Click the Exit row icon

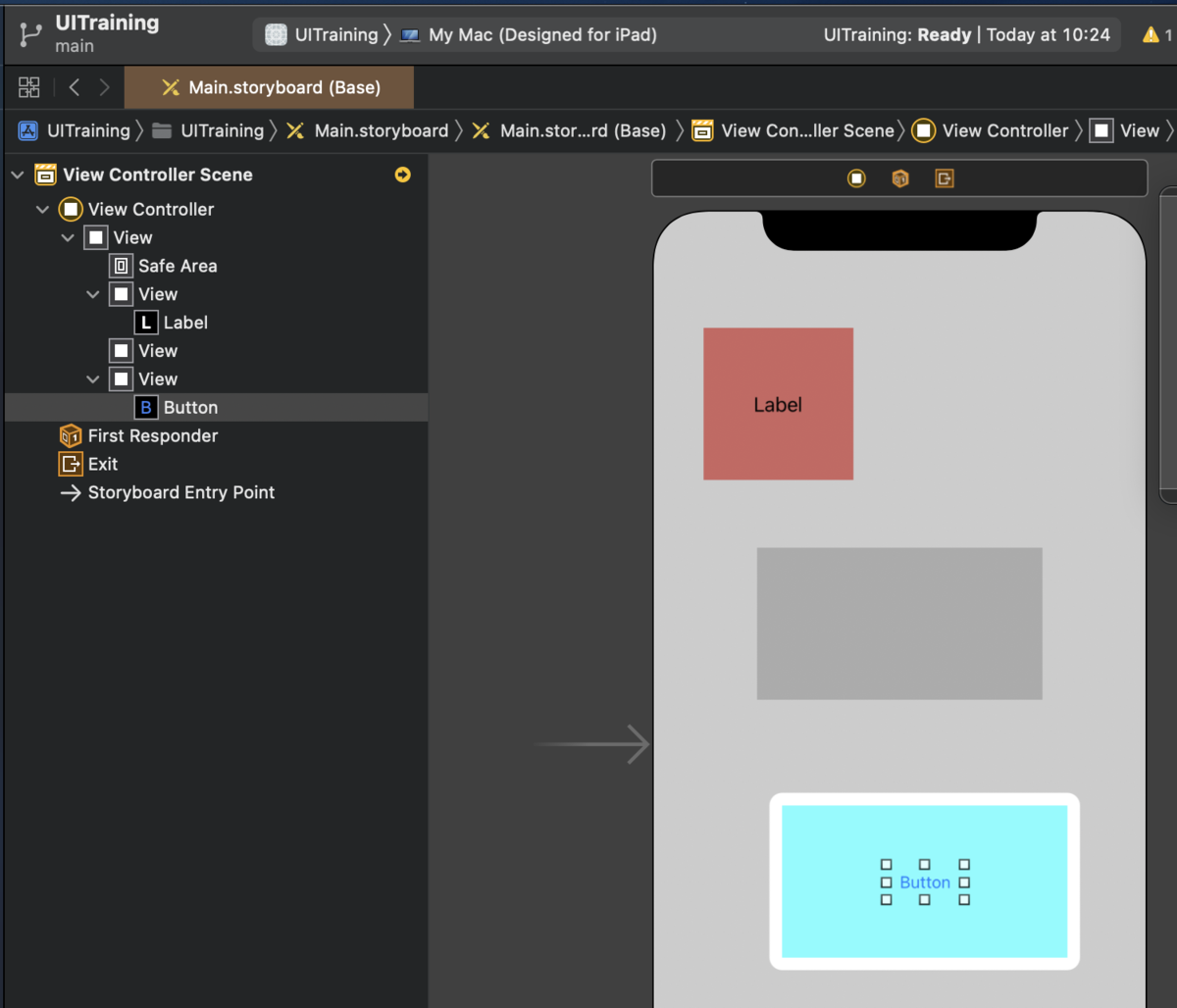click(71, 464)
